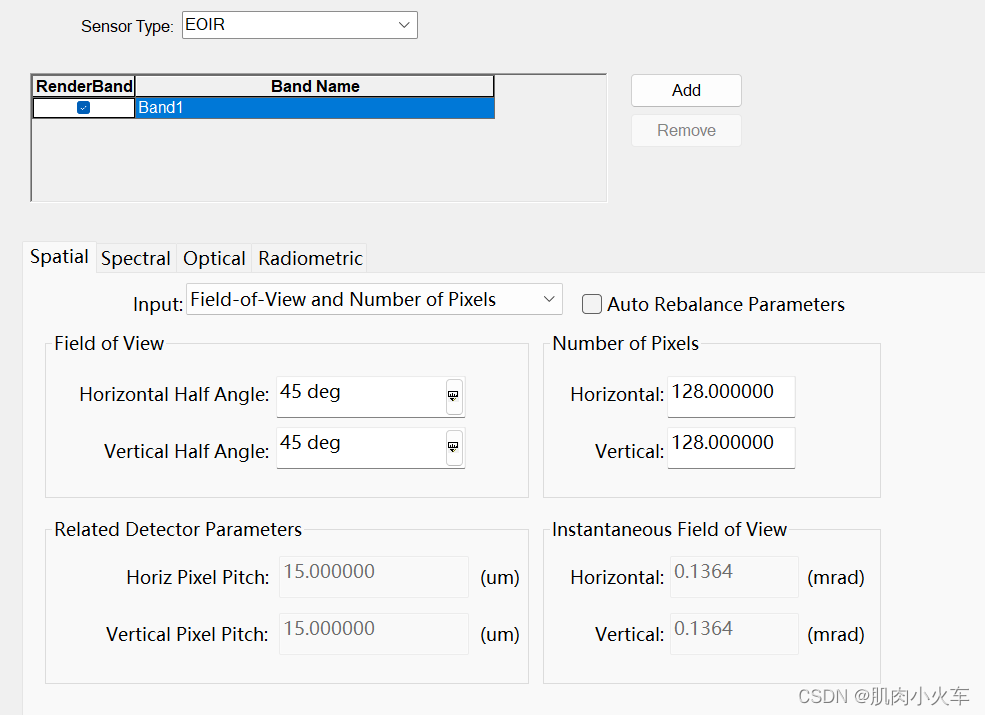The height and width of the screenshot is (715, 985).
Task: Click the Horiz Pixel Pitch field
Action: tap(373, 577)
